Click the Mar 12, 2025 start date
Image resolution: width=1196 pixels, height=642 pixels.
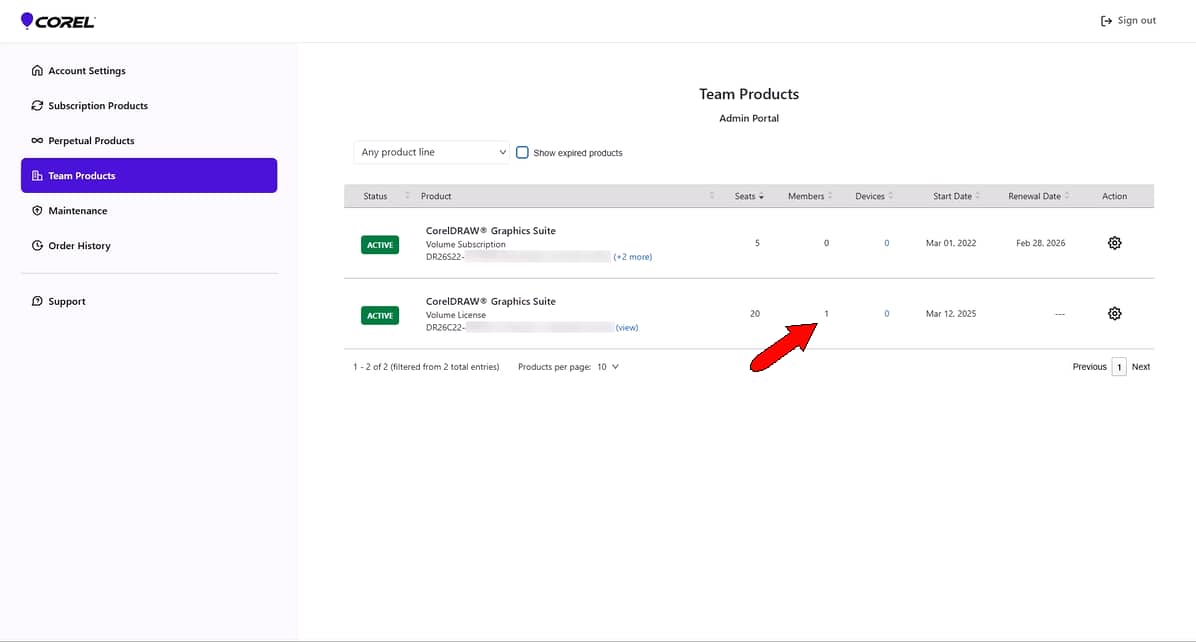point(951,313)
